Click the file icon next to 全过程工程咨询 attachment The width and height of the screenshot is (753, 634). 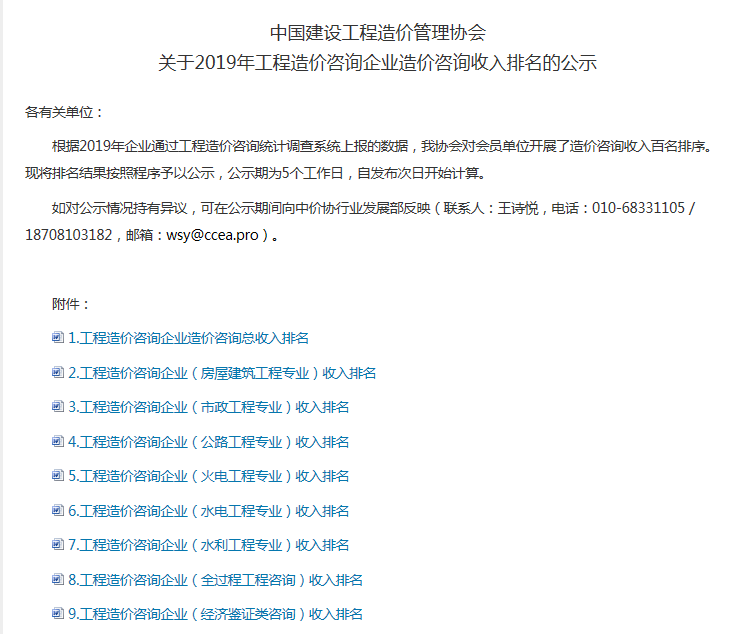point(57,580)
